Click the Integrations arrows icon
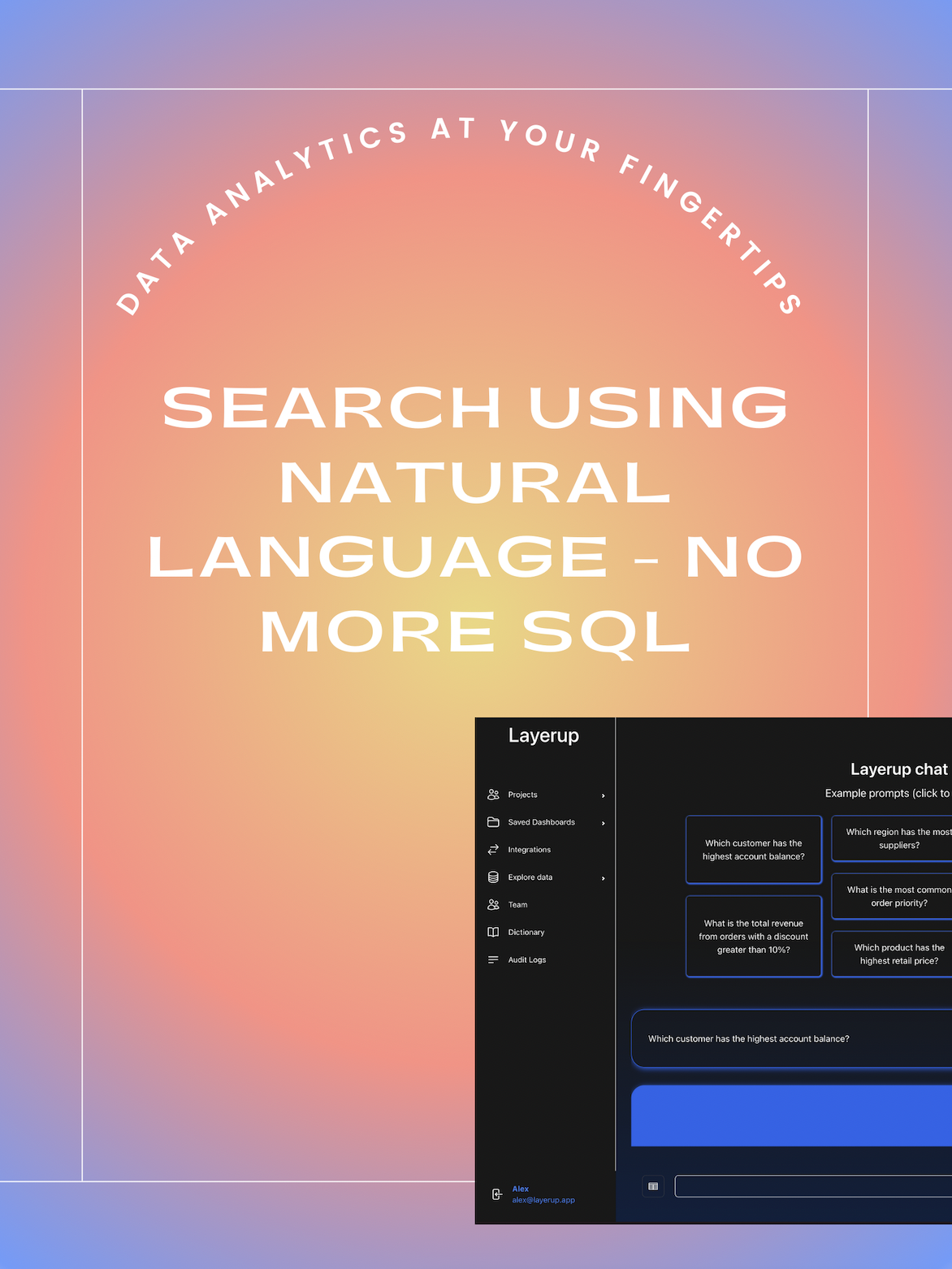The image size is (952, 1269). [x=493, y=850]
